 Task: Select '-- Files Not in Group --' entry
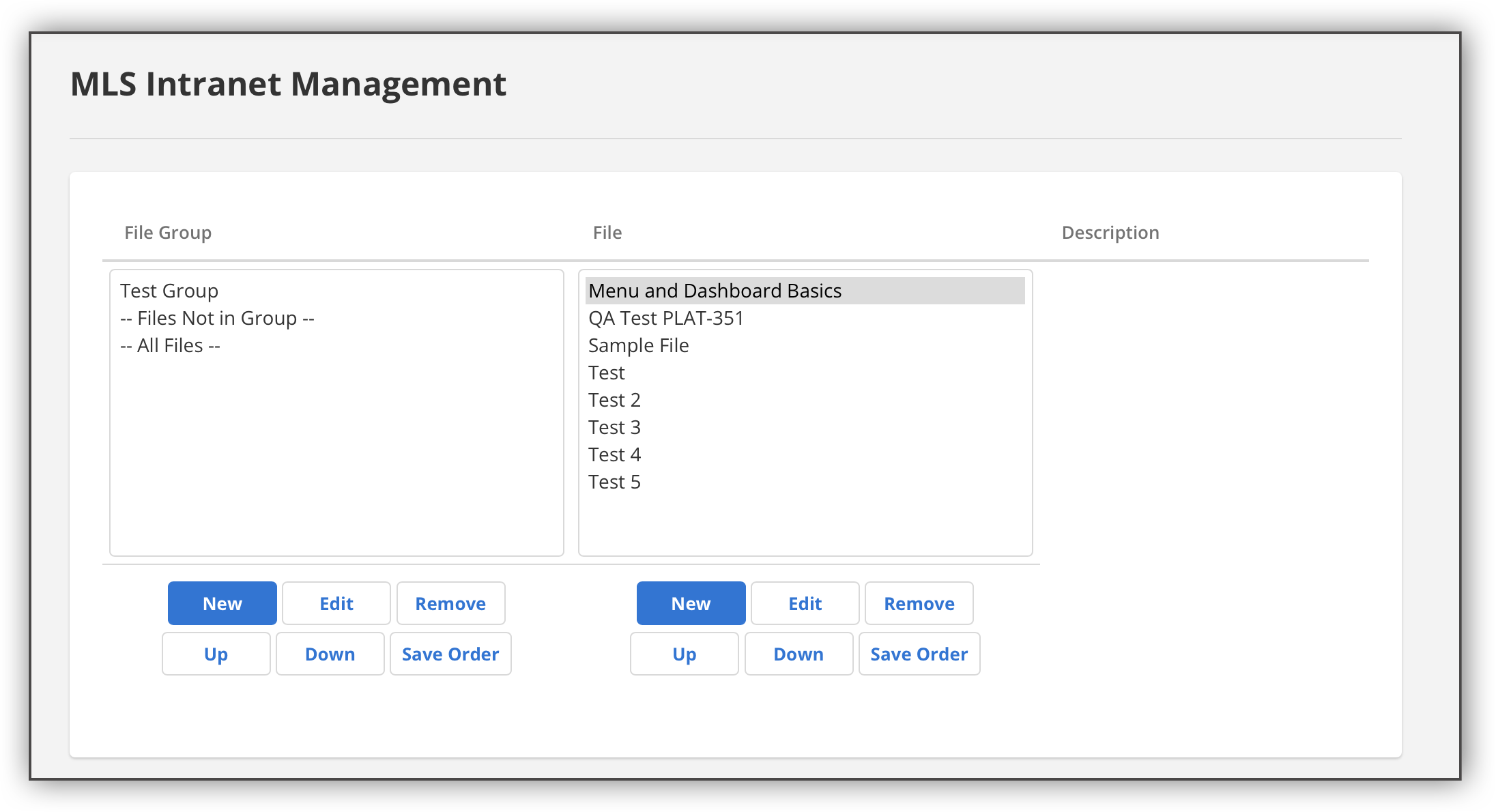coord(336,318)
